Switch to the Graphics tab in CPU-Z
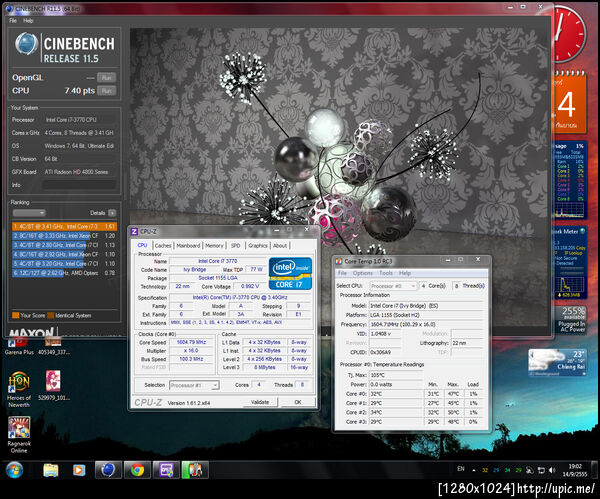The height and width of the screenshot is (499, 600). coord(258,246)
